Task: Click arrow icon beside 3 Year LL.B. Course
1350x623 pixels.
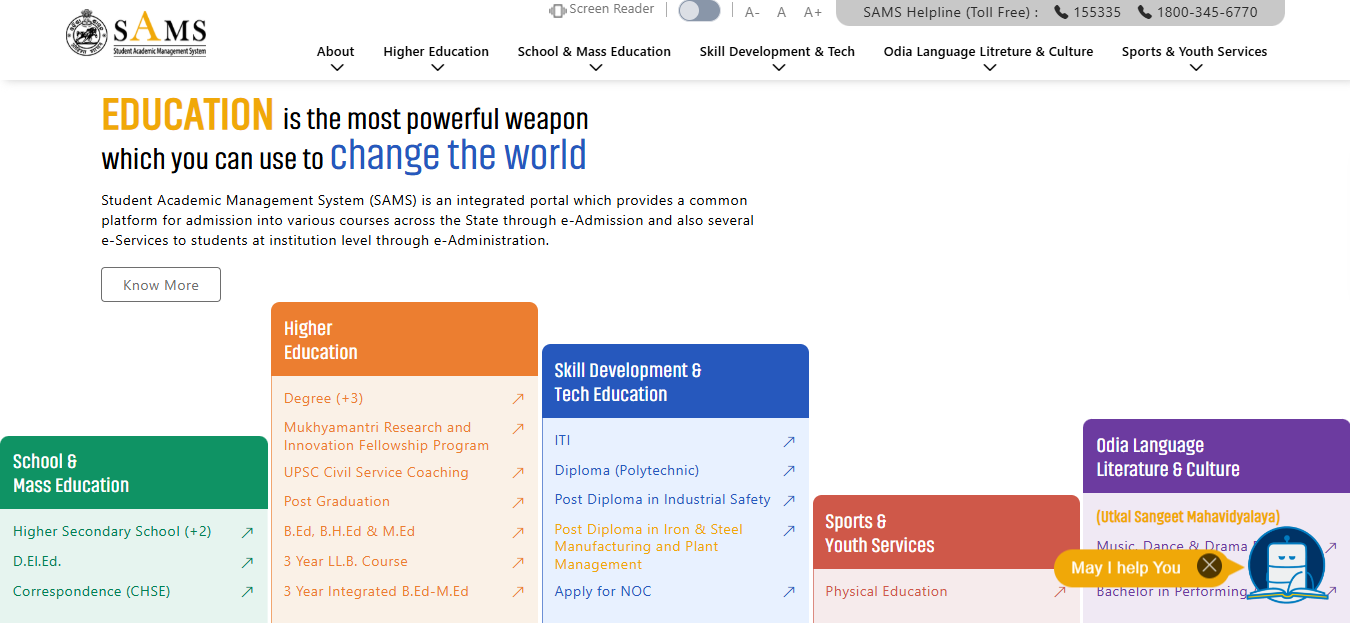Action: coord(518,562)
